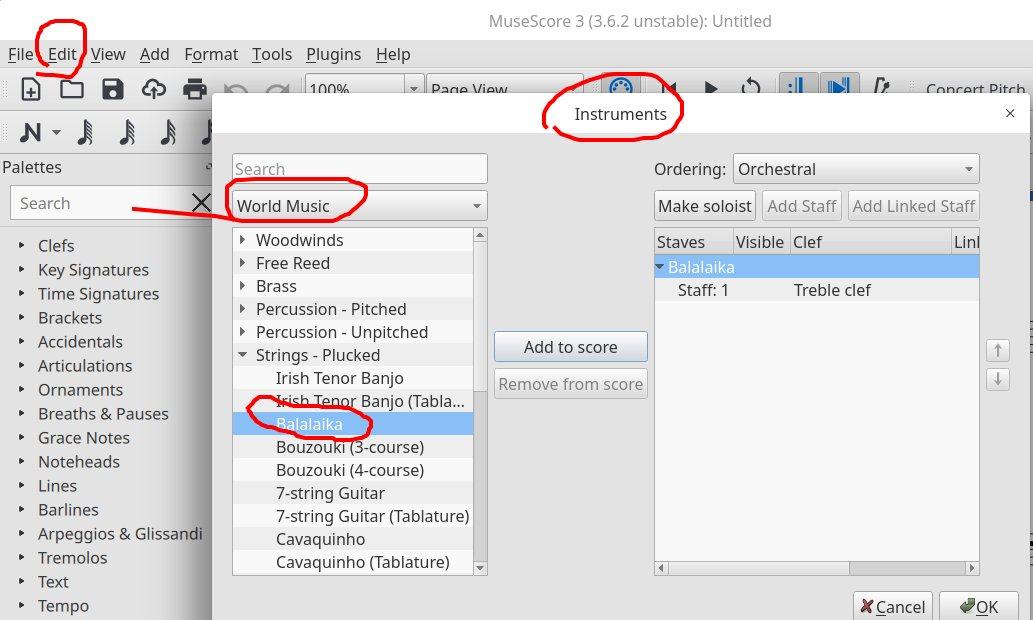Expand the Articulations palette

tap(22, 365)
